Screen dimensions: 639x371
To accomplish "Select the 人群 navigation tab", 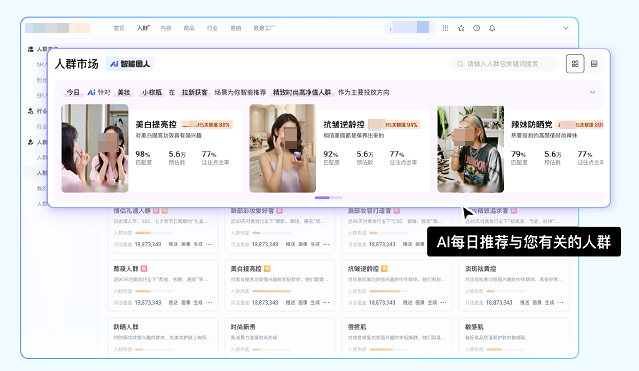I will pyautogui.click(x=143, y=28).
